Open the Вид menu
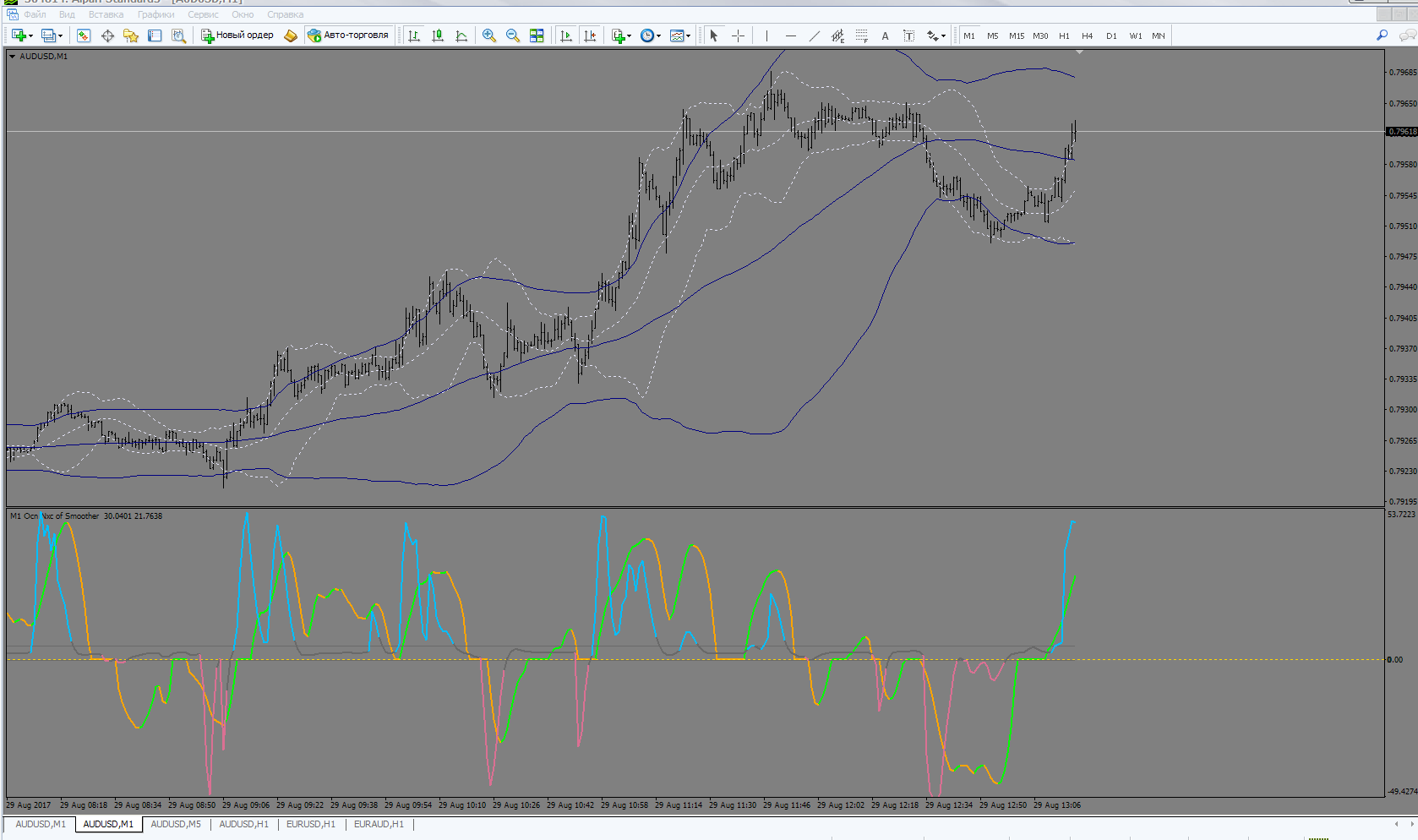Screen dimensions: 1418x840 coord(67,14)
